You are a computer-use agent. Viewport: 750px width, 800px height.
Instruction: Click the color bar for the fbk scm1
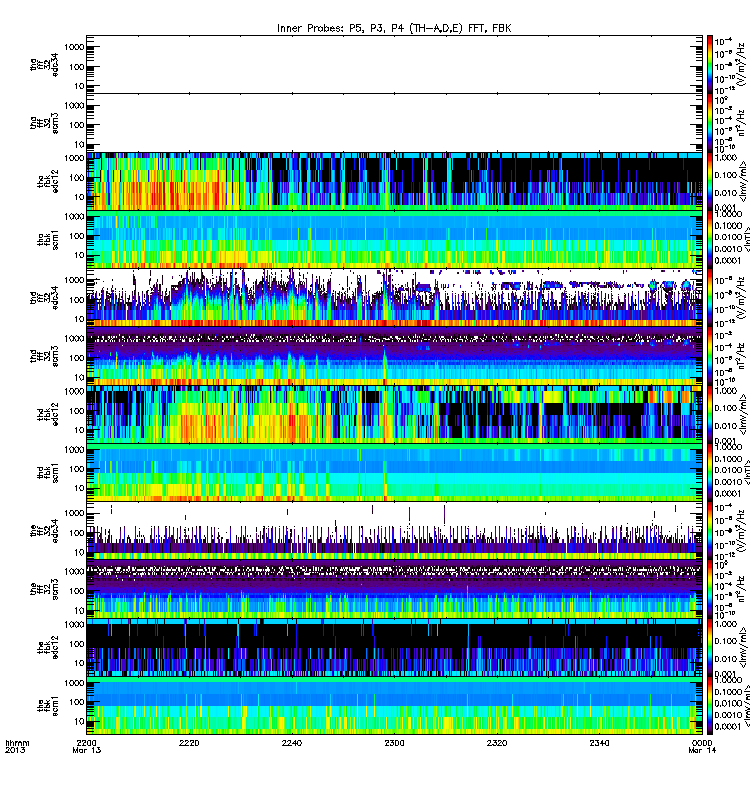(710, 706)
